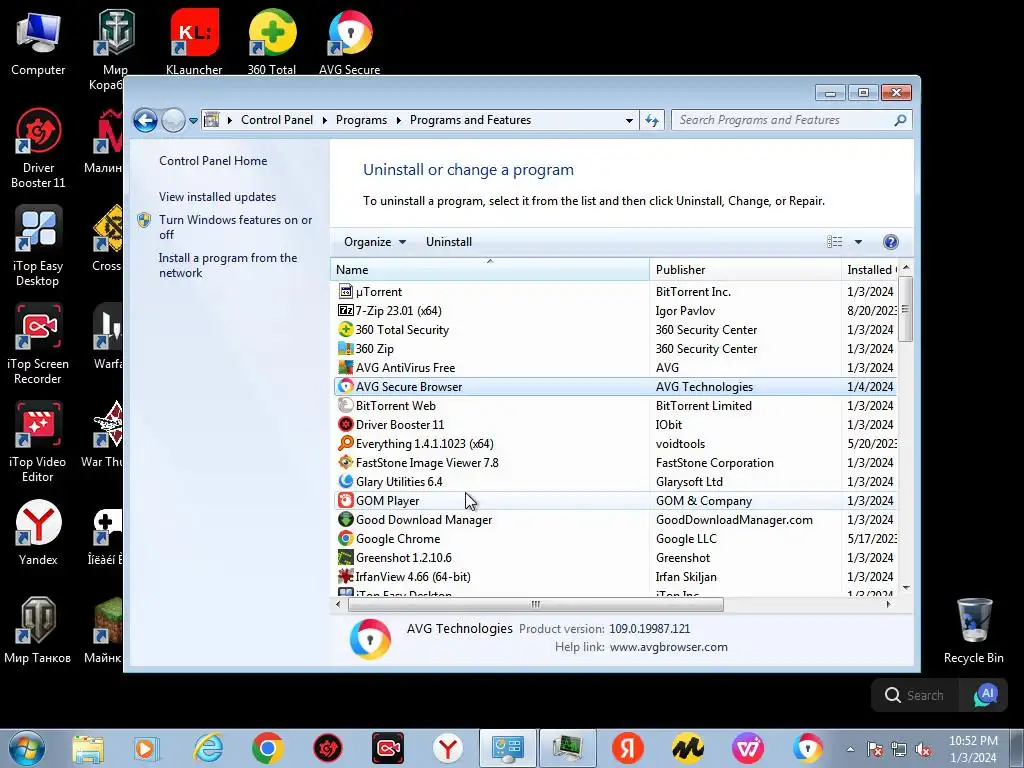Screen dimensions: 1024x768
Task: Select Good Download Manager entry
Action: [x=615, y=520]
